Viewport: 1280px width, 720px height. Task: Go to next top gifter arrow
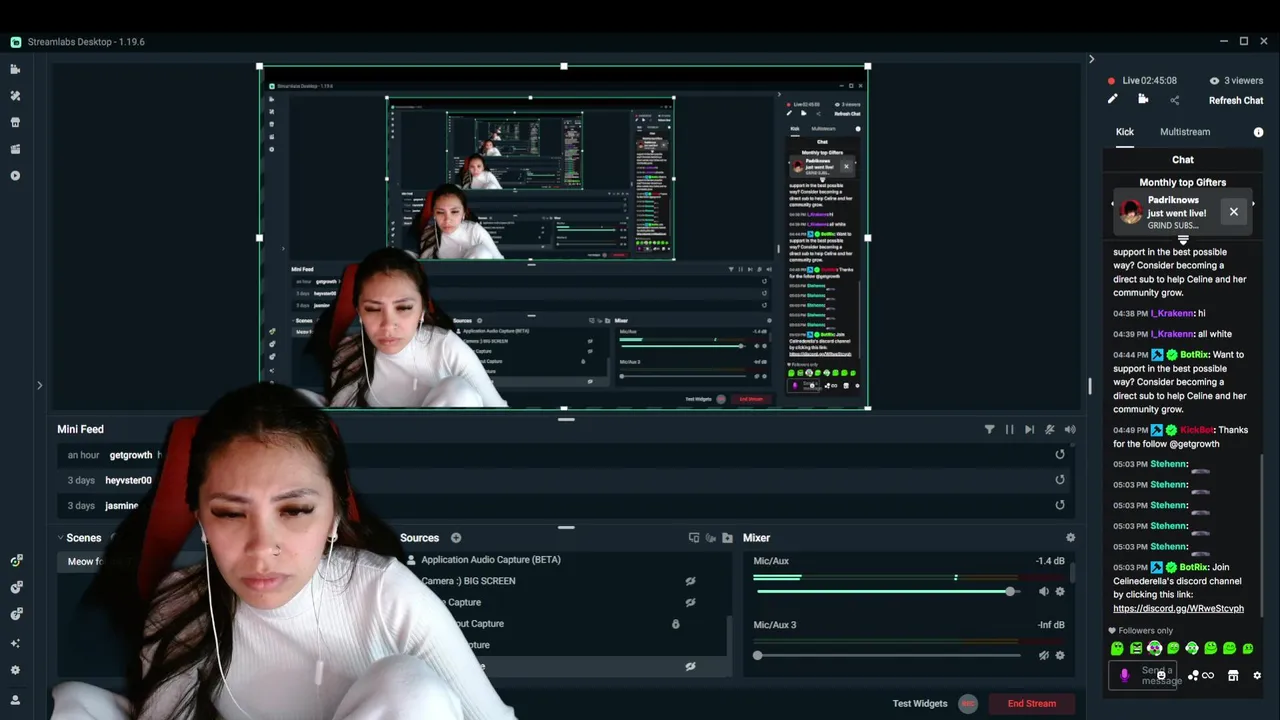coord(1253,204)
